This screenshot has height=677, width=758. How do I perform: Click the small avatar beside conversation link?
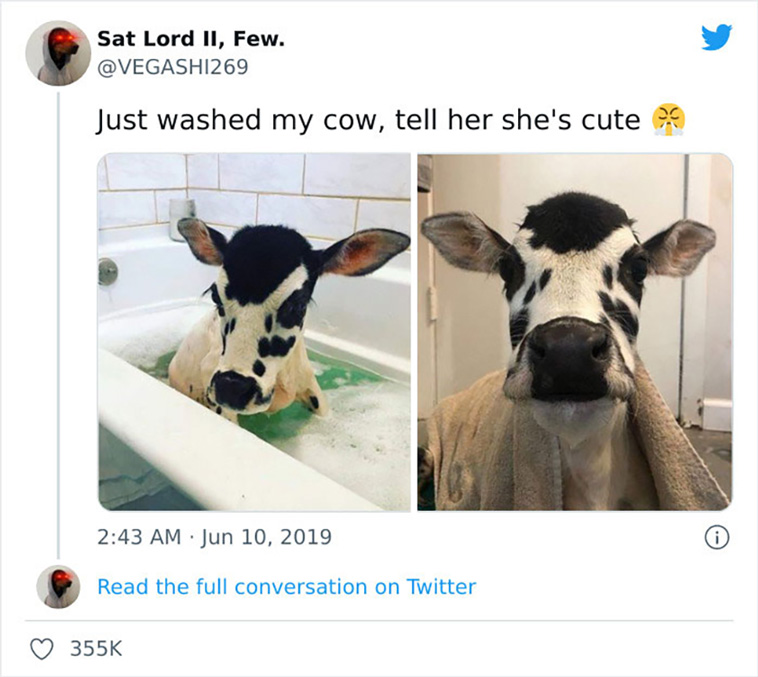[x=58, y=587]
